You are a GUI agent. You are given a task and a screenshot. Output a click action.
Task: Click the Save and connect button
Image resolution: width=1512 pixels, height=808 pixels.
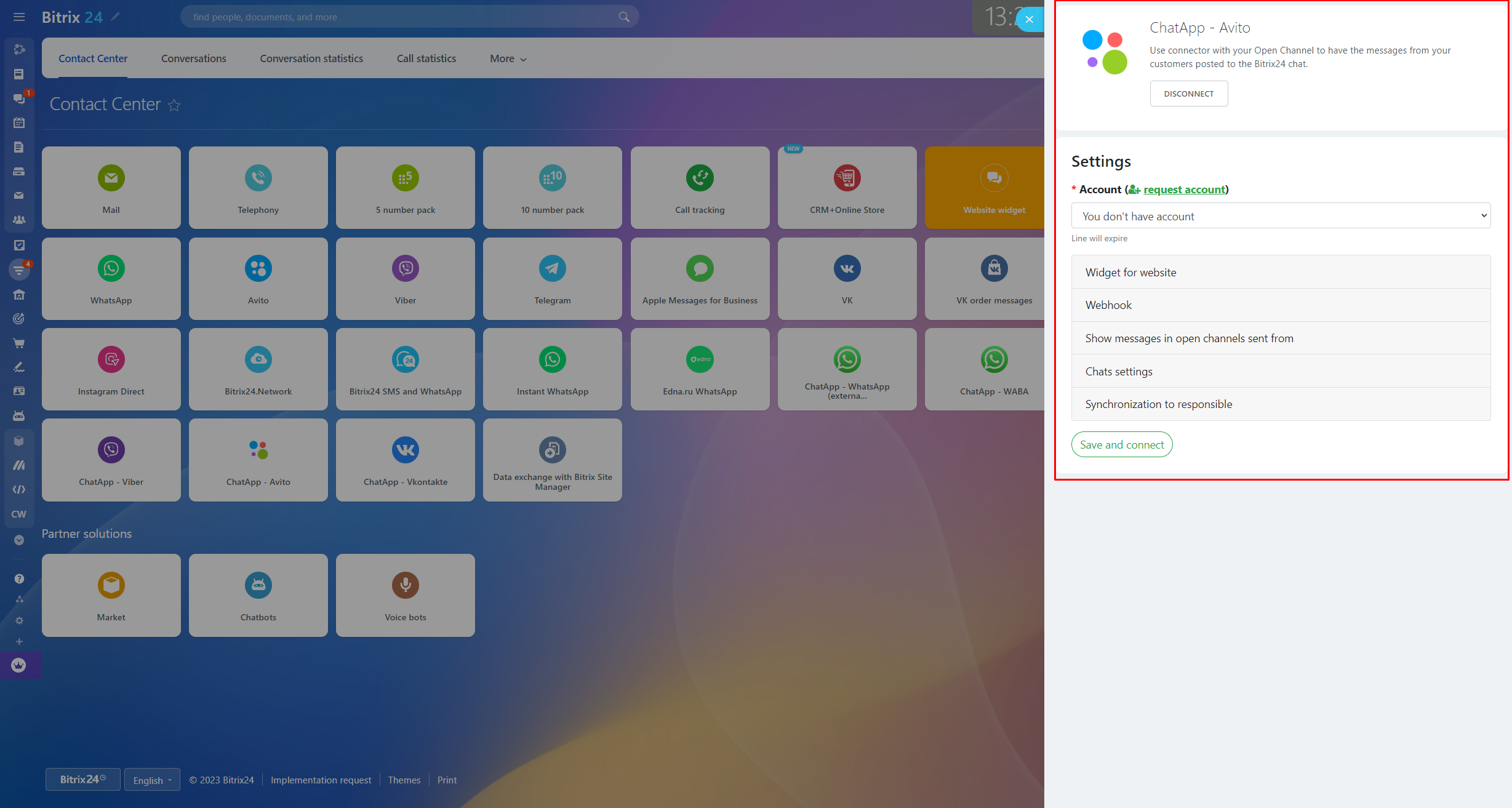coord(1121,444)
